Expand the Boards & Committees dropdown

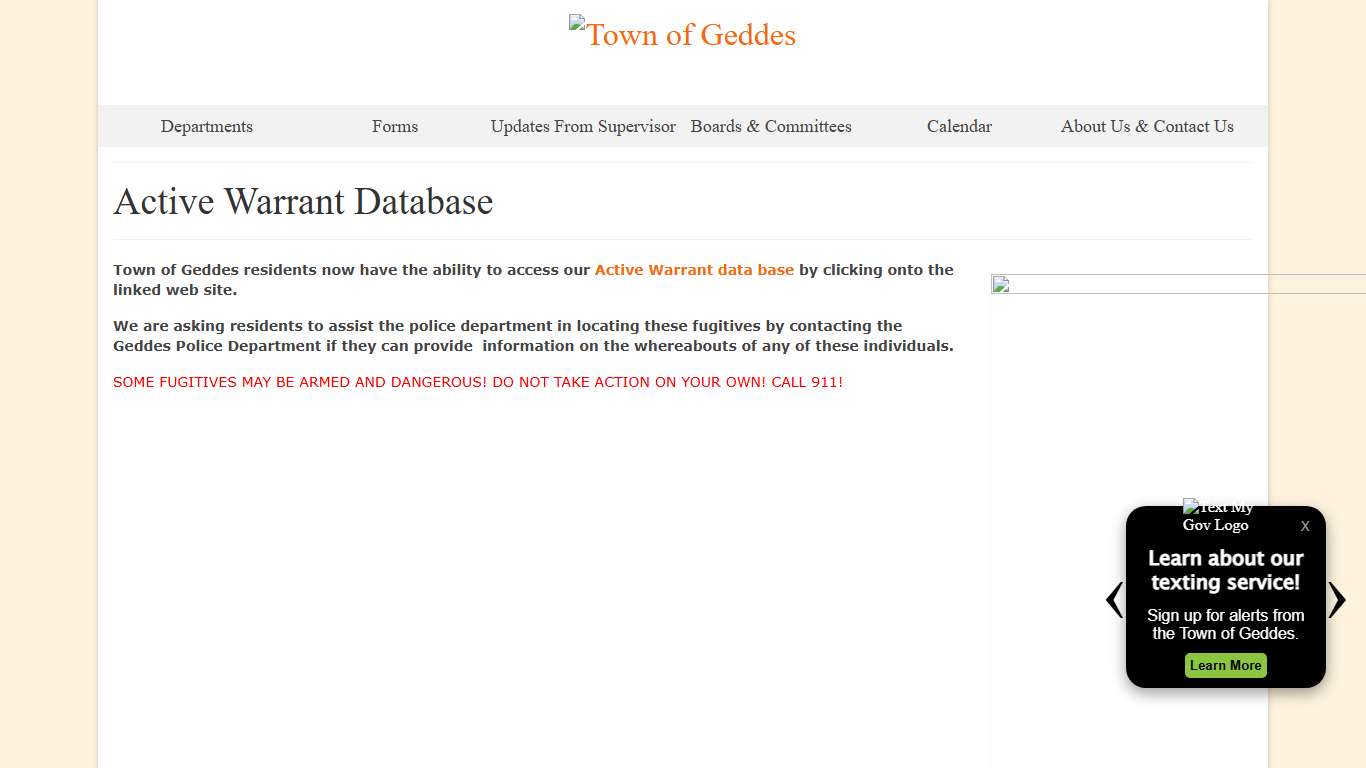(771, 126)
